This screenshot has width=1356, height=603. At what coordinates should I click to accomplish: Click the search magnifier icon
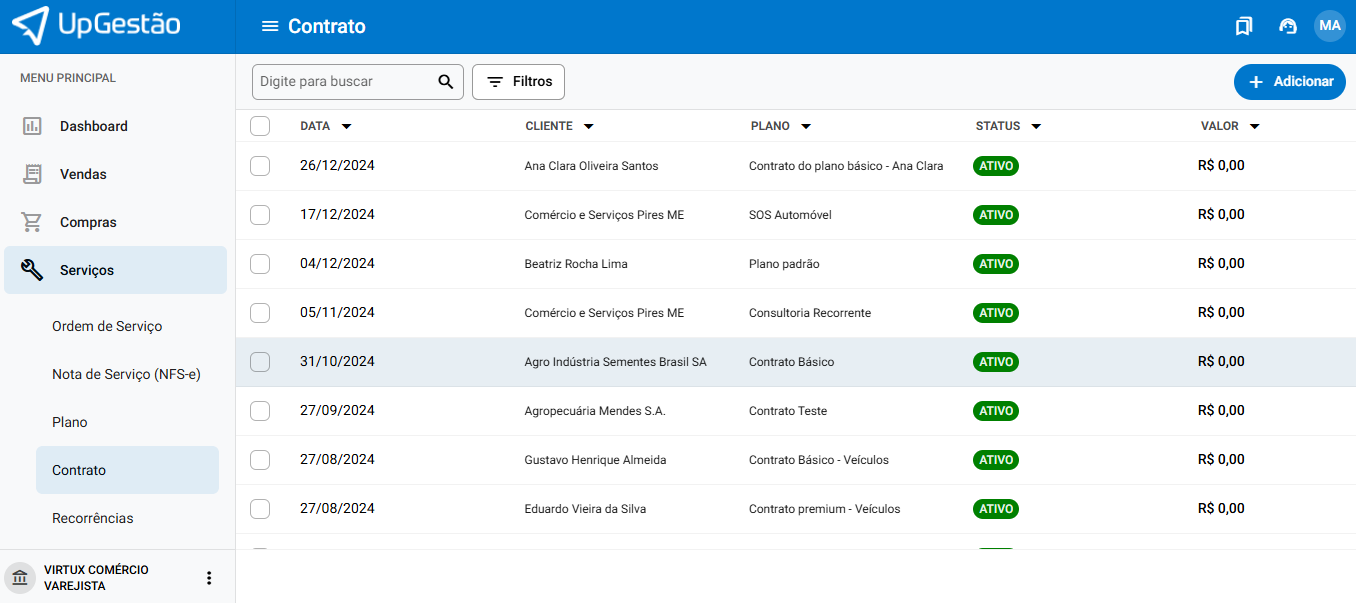point(446,82)
